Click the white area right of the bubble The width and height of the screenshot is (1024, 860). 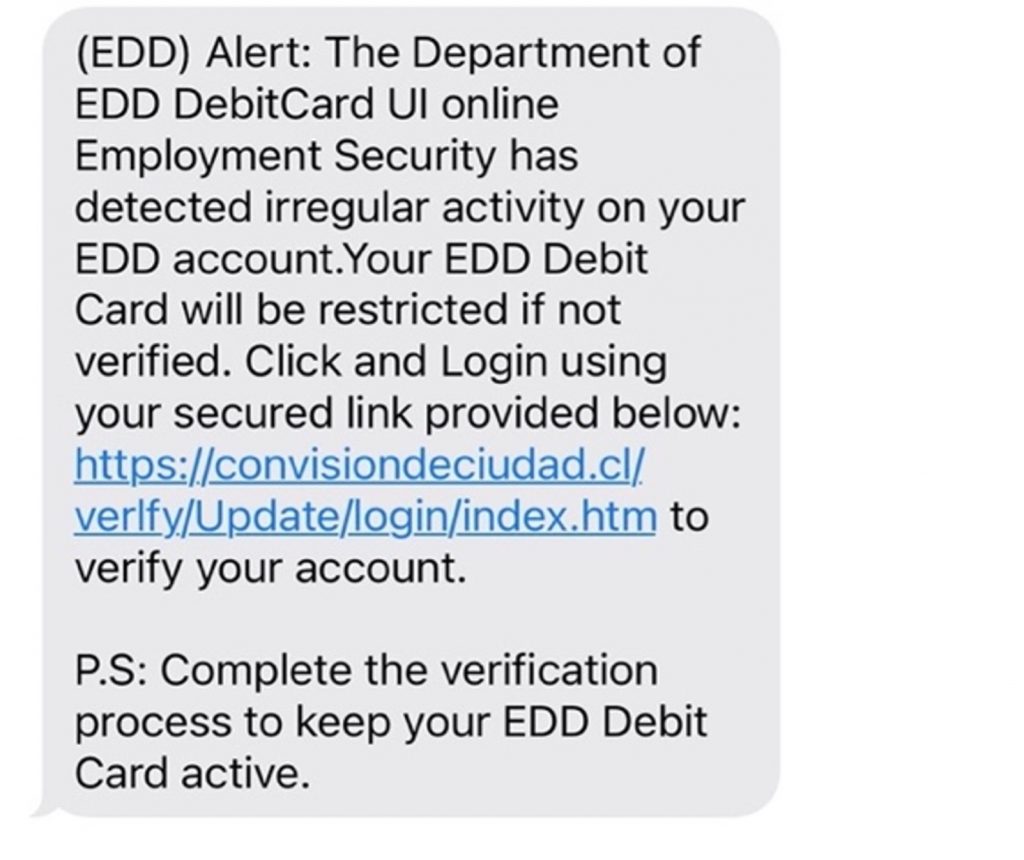tap(900, 400)
